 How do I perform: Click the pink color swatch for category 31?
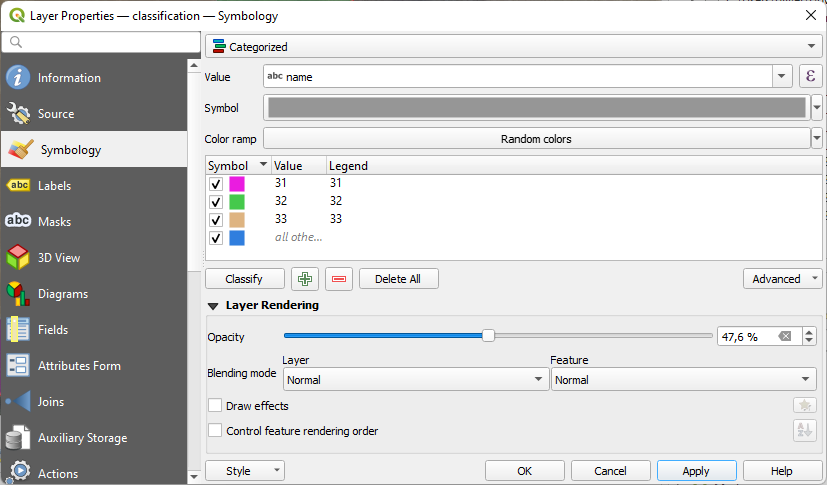(237, 184)
